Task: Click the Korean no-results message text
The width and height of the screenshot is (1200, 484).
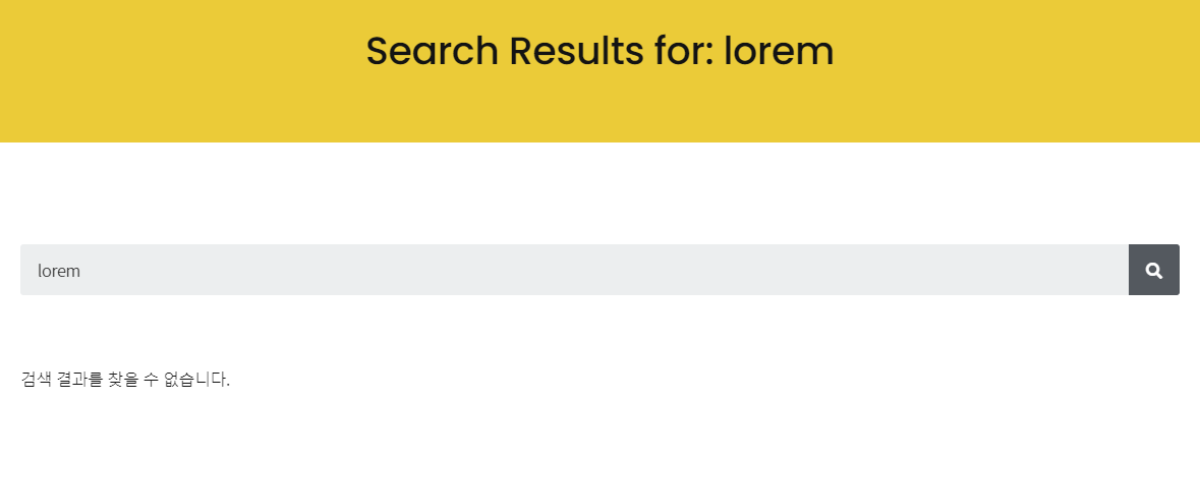Action: pos(125,380)
